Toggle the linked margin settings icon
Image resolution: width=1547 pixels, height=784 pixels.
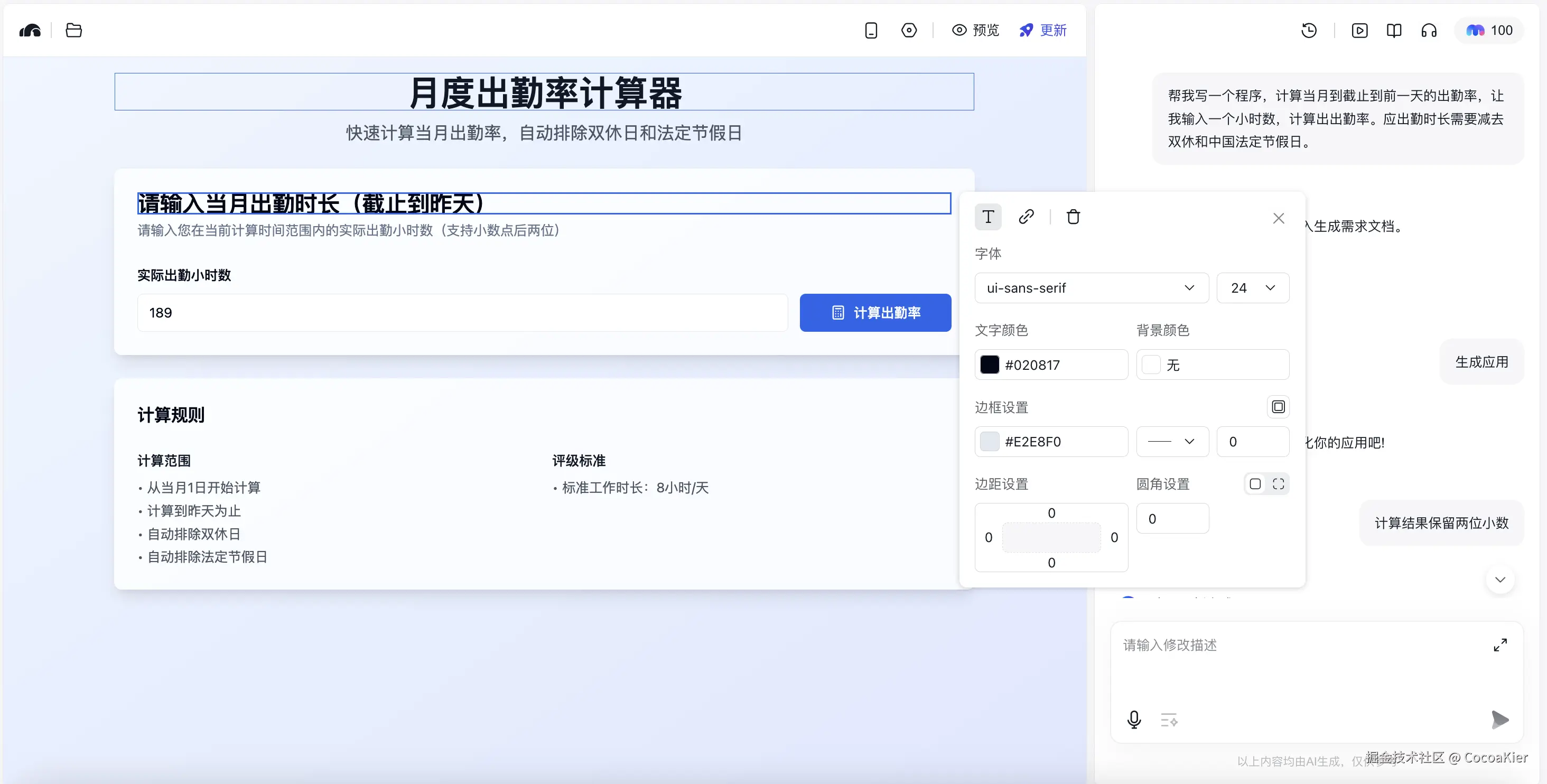(1255, 484)
